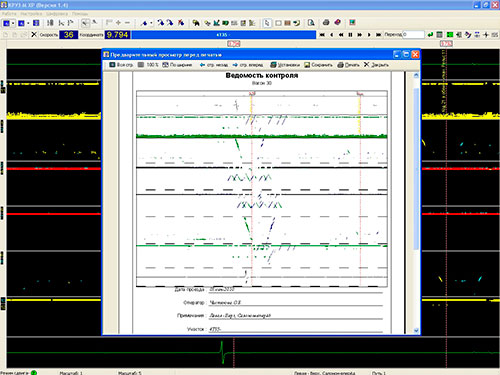Click 'Участок' field value in report

[x=215, y=329]
